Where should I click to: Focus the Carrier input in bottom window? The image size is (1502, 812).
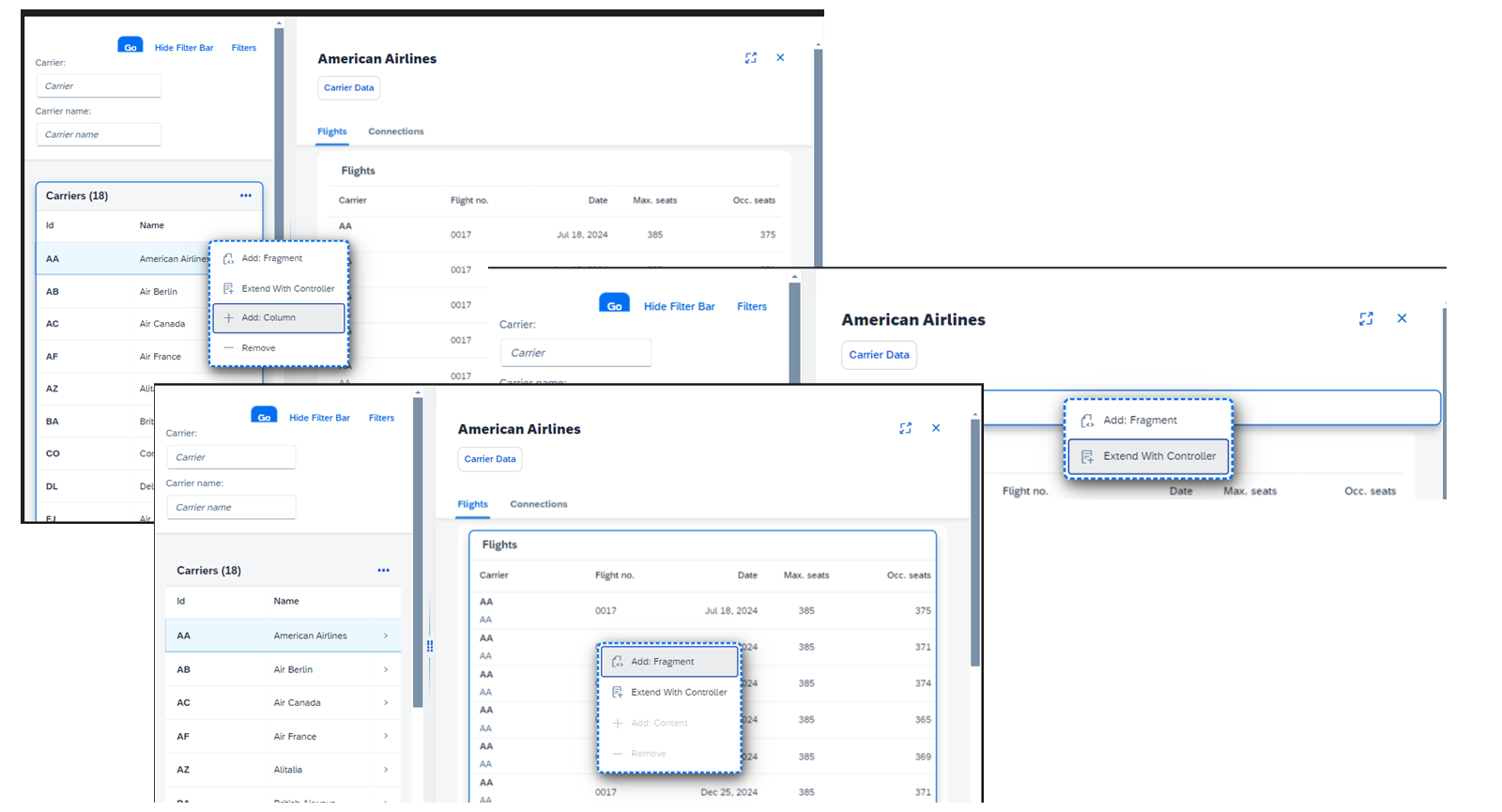231,457
